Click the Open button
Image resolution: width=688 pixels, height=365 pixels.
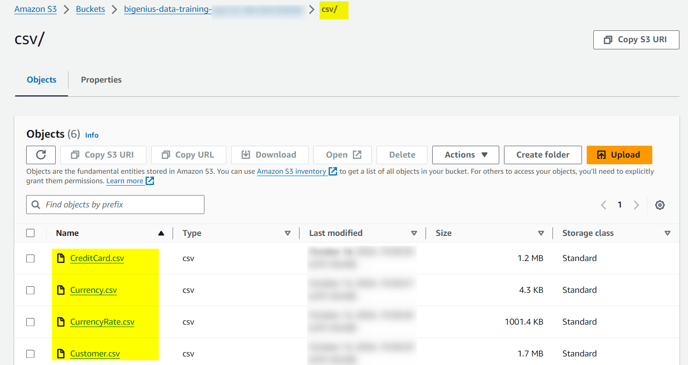pyautogui.click(x=343, y=155)
